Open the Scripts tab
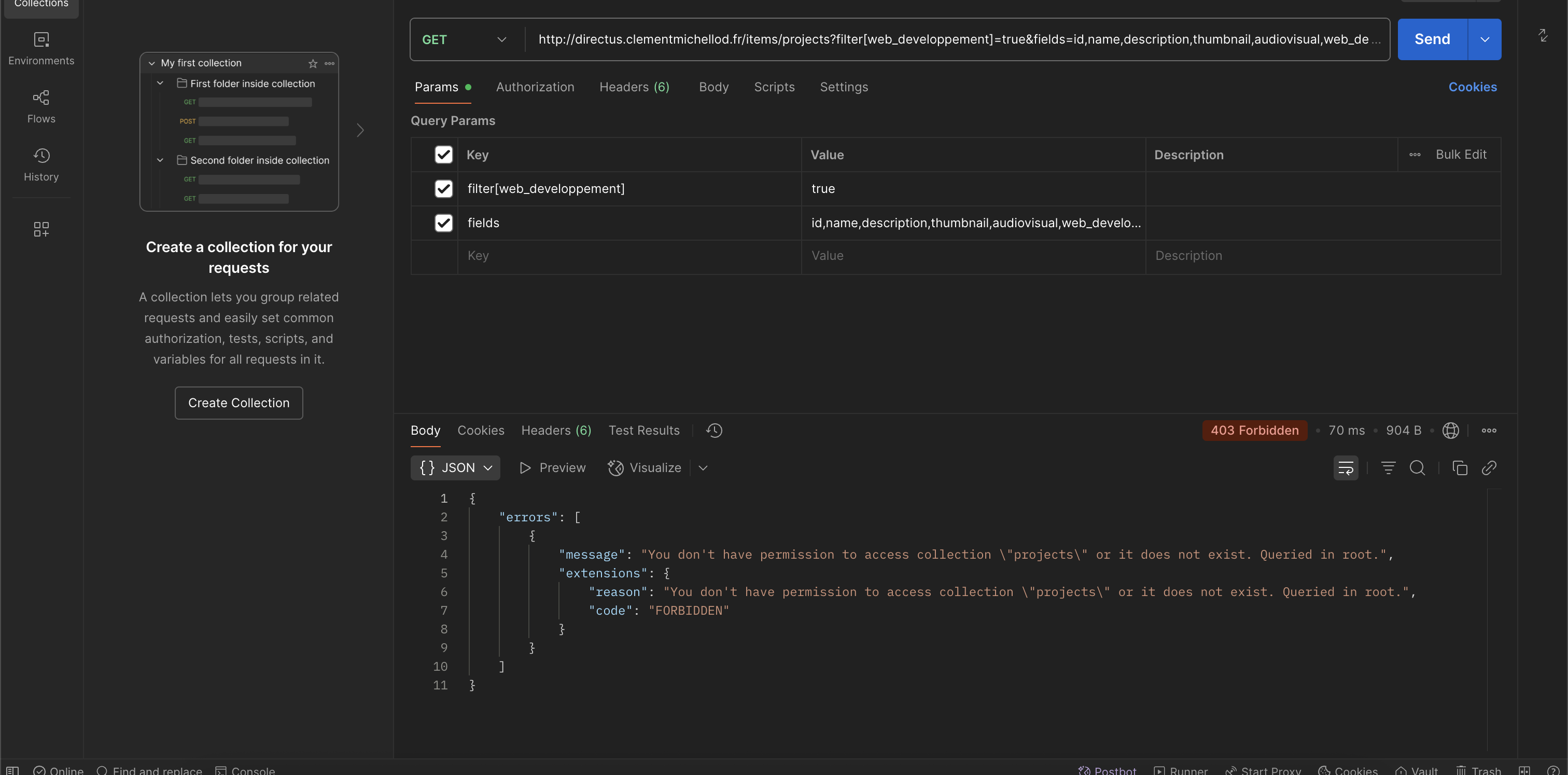 (x=774, y=87)
